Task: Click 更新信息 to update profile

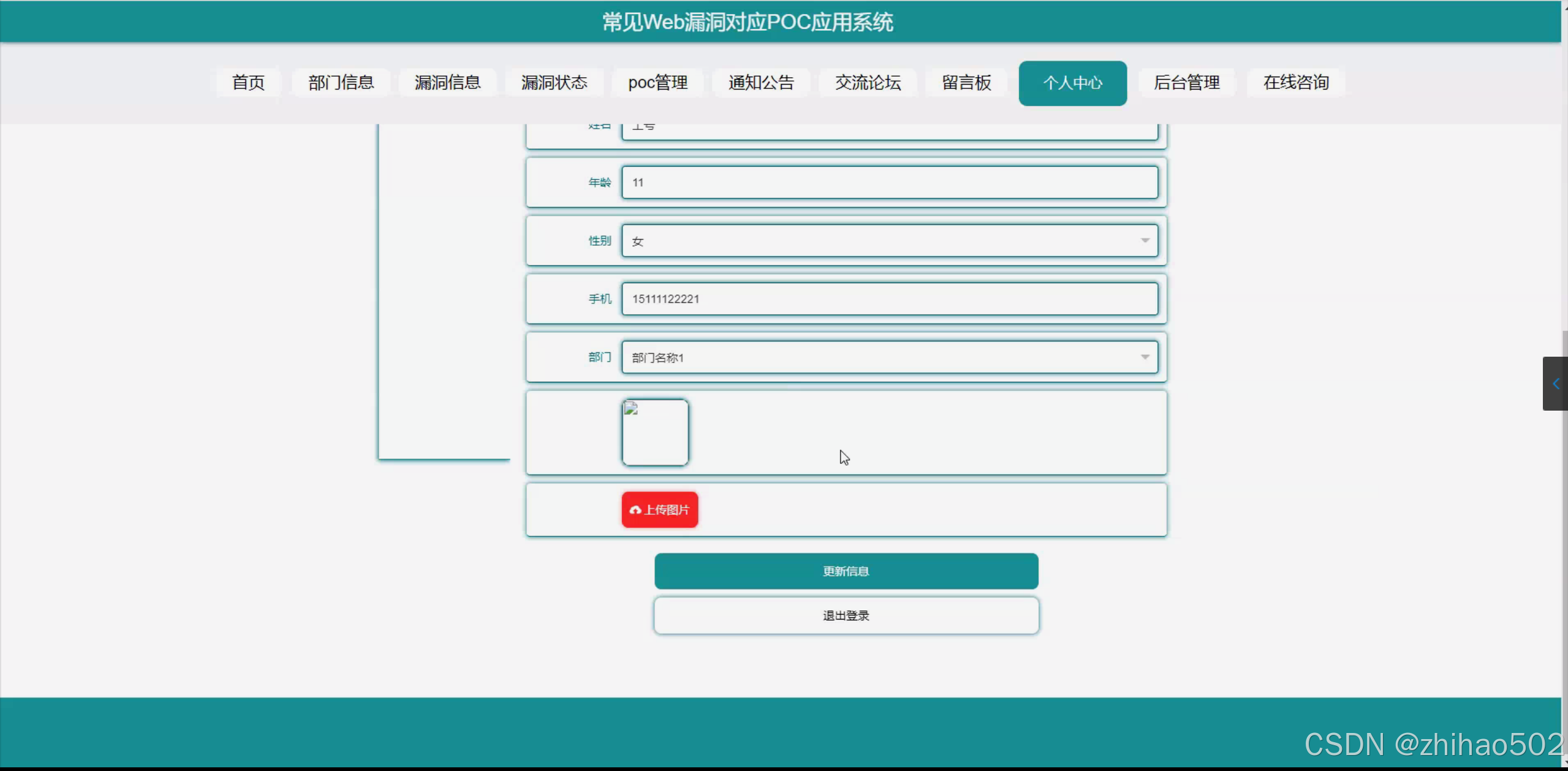Action: pyautogui.click(x=846, y=571)
